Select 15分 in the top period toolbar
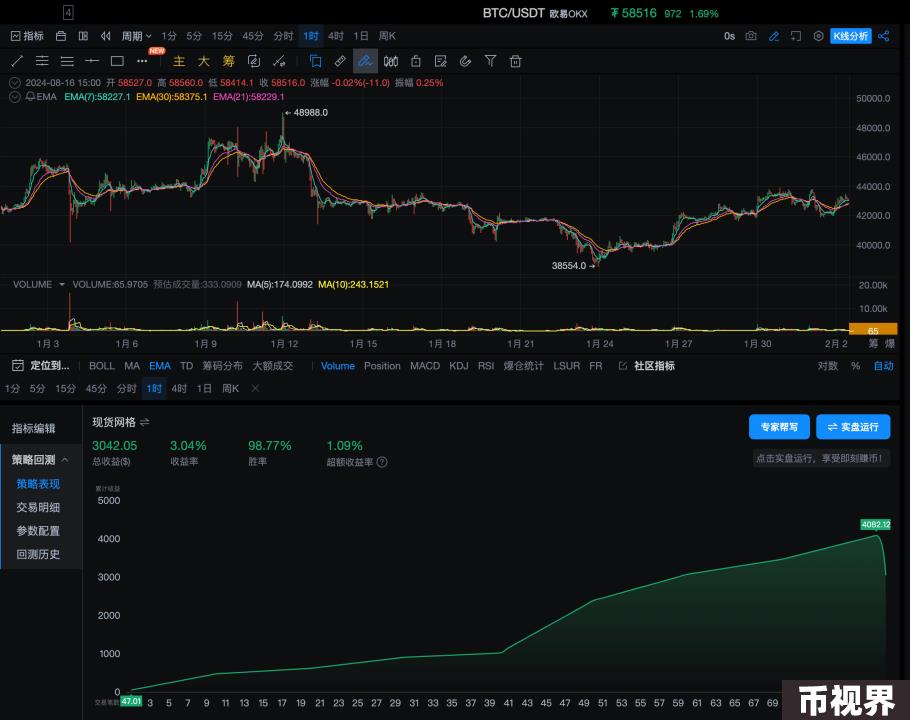The image size is (910, 720). click(x=222, y=36)
